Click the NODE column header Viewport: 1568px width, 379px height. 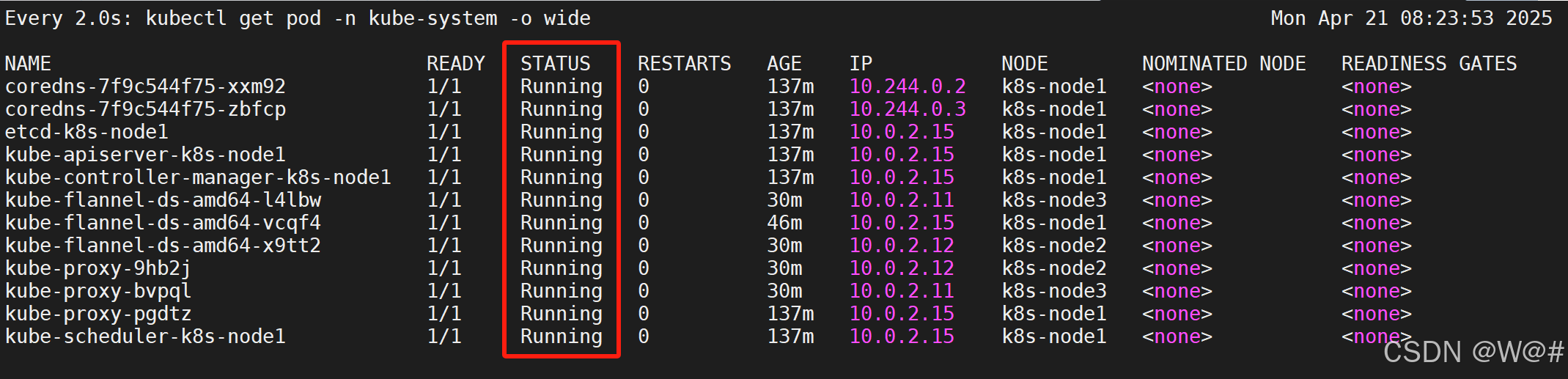tap(1025, 64)
